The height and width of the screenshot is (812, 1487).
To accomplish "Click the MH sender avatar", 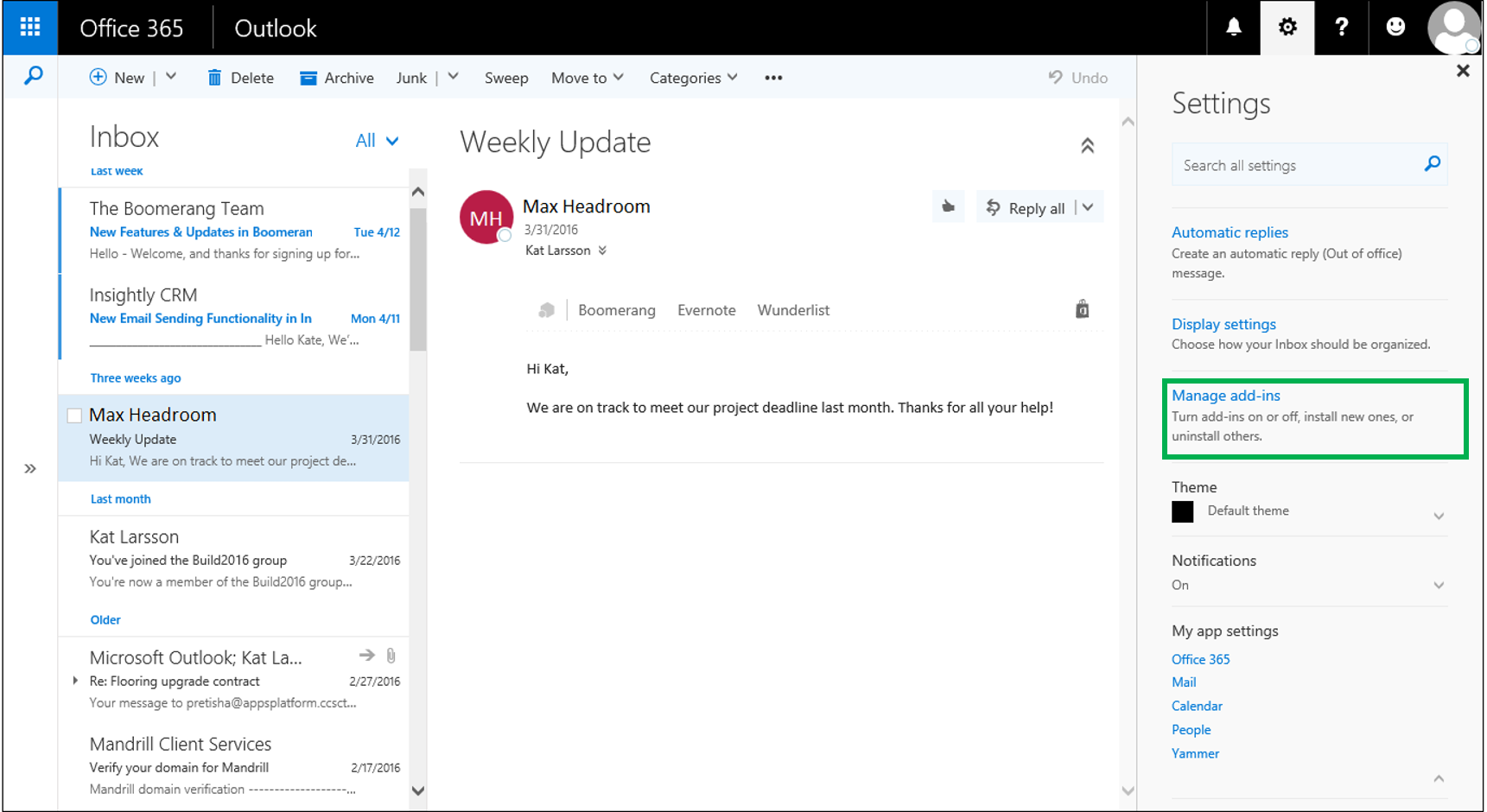I will [x=486, y=218].
